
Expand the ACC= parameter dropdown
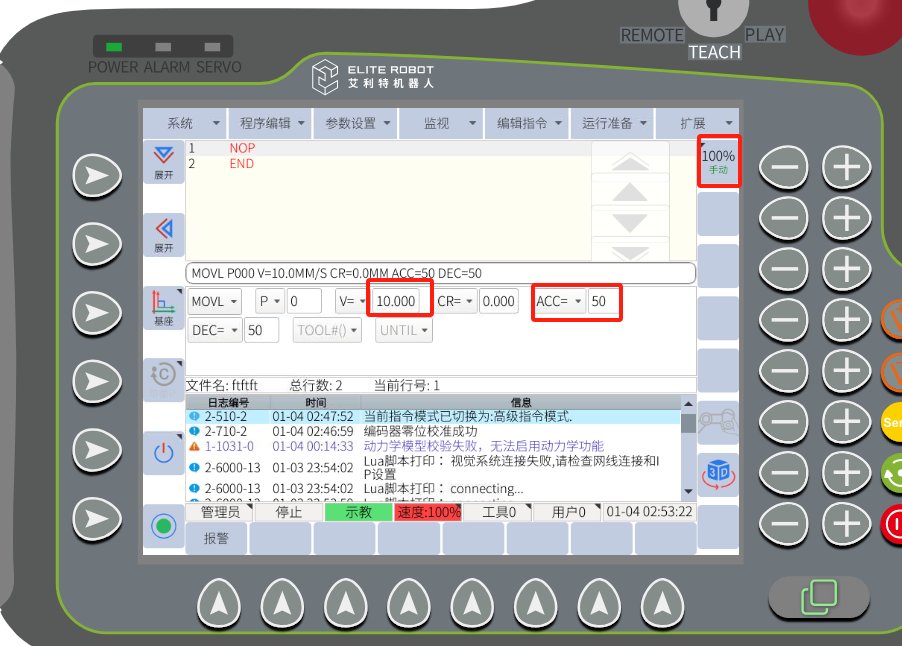point(559,301)
